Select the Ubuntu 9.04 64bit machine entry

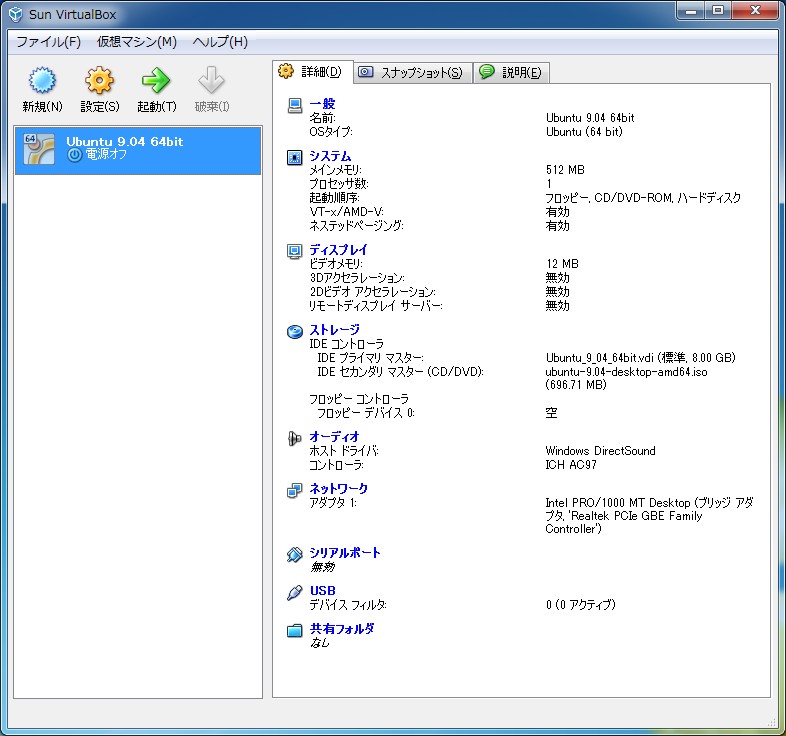pyautogui.click(x=138, y=150)
